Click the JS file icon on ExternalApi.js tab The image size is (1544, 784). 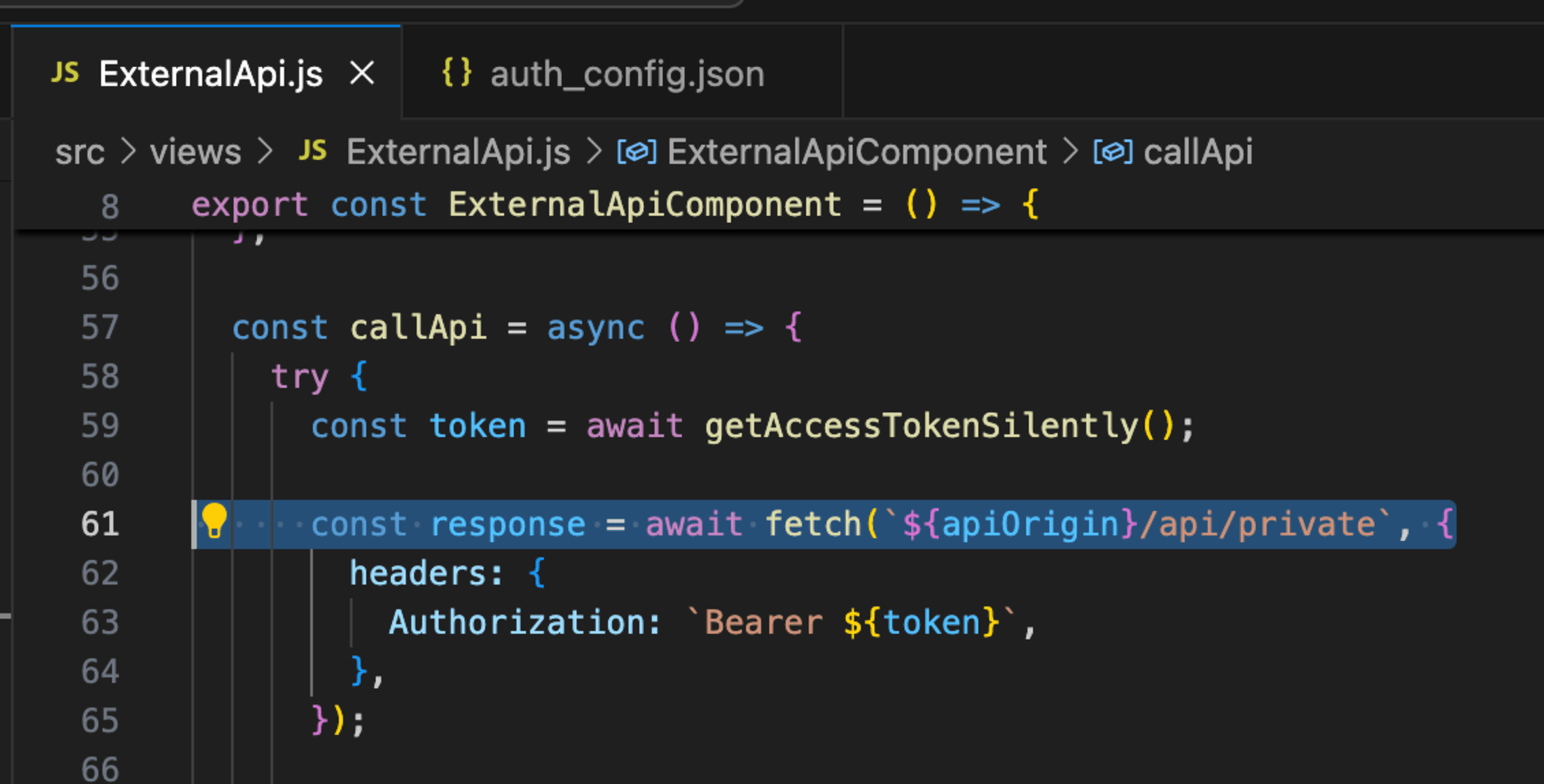pyautogui.click(x=66, y=73)
